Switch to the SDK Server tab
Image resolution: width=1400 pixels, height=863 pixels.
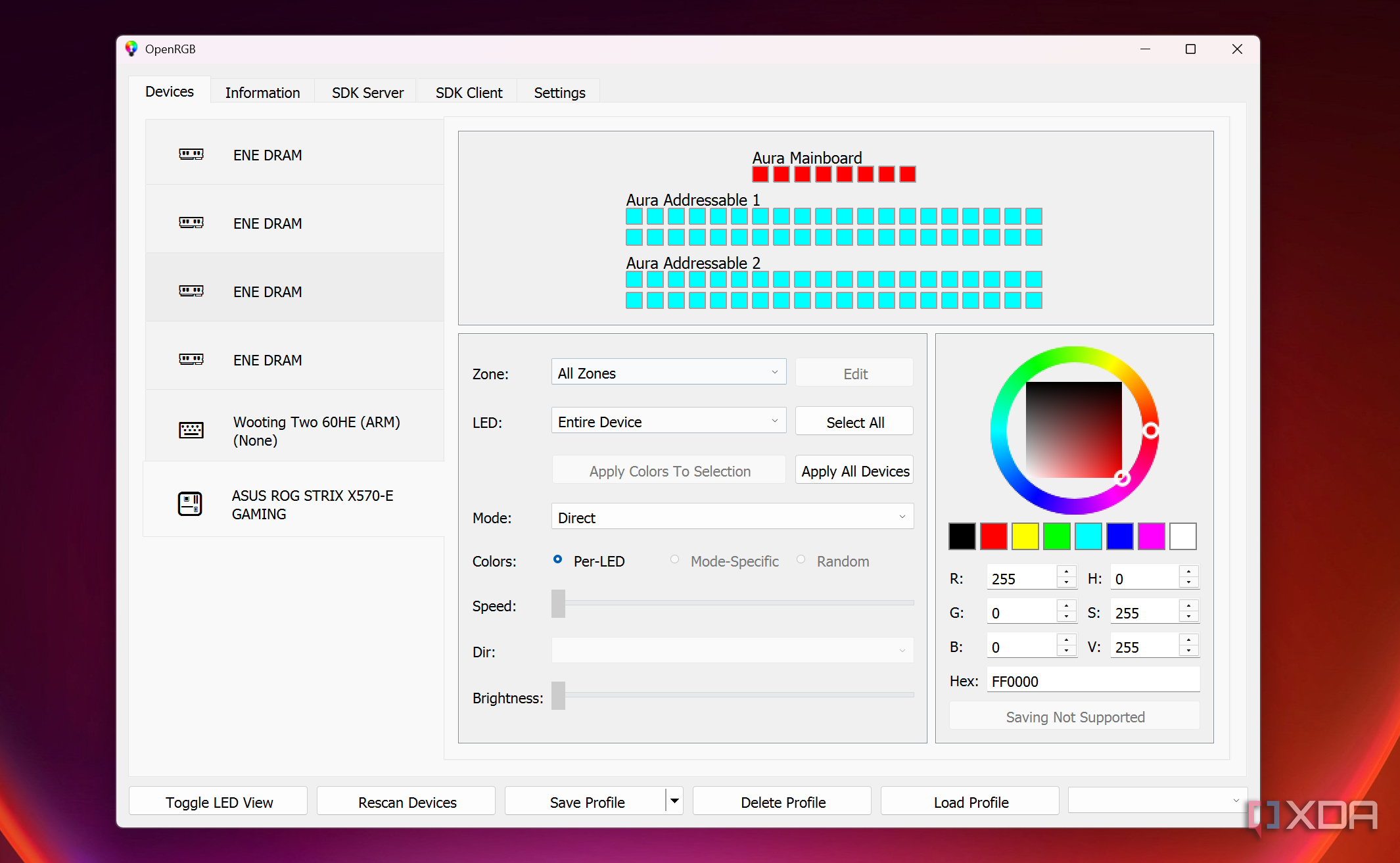coord(367,93)
